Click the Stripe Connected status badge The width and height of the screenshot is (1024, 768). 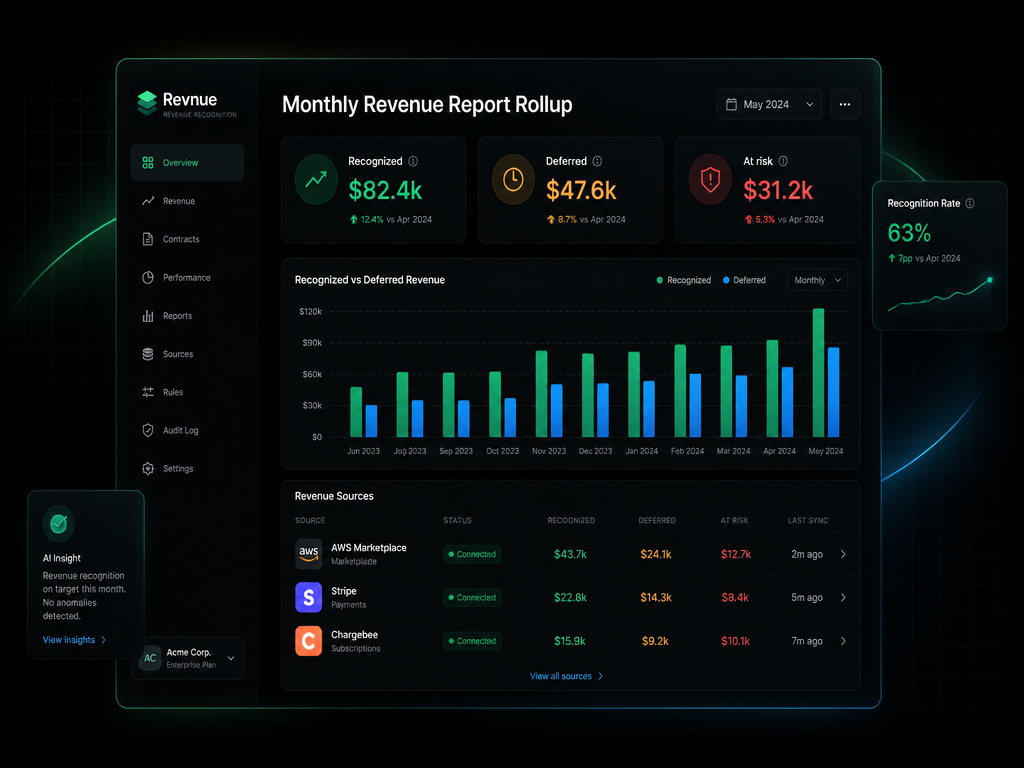472,598
